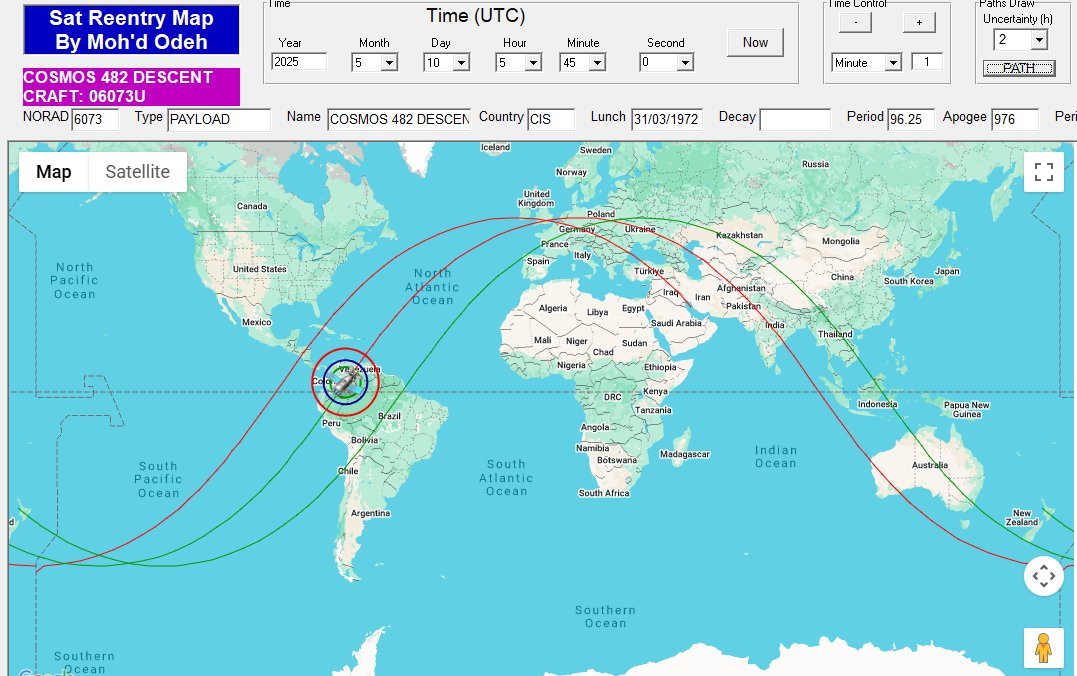Screen dimensions: 1077x676
Task: Select the Map view tab
Action: pyautogui.click(x=54, y=172)
